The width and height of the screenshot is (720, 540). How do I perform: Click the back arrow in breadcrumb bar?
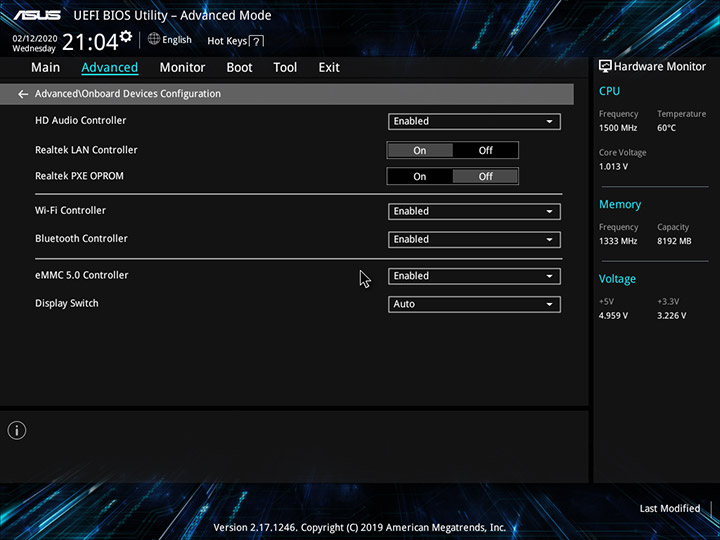(22, 94)
